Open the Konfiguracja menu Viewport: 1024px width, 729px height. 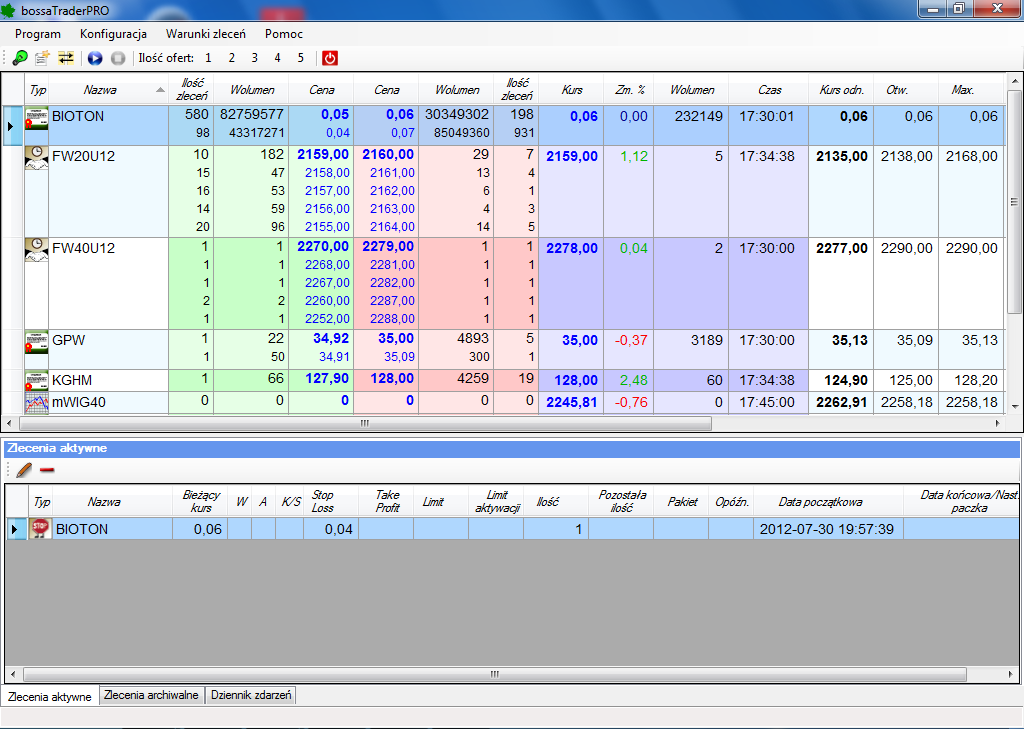pos(113,34)
